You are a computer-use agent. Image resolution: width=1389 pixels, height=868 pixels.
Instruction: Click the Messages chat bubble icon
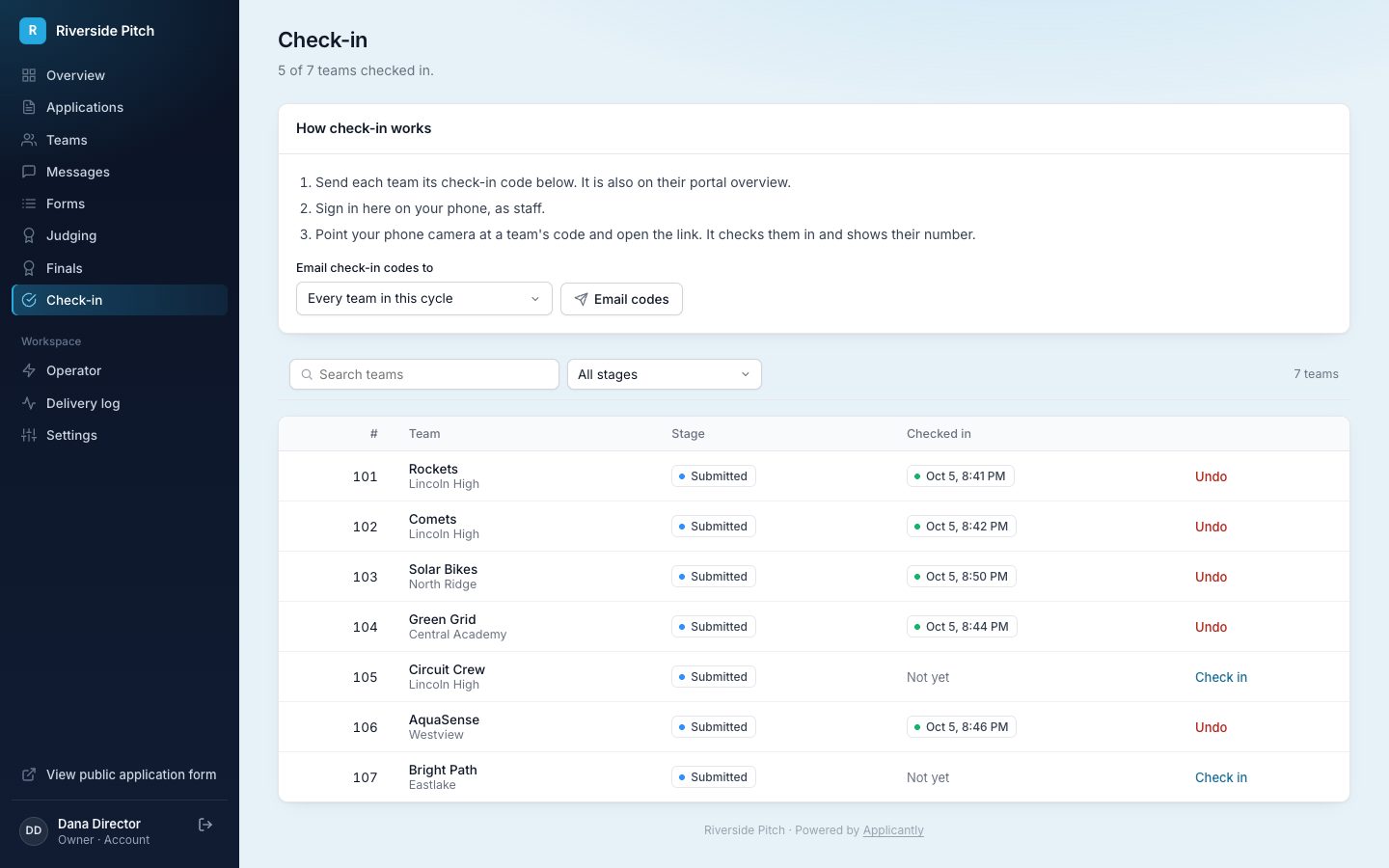click(29, 172)
